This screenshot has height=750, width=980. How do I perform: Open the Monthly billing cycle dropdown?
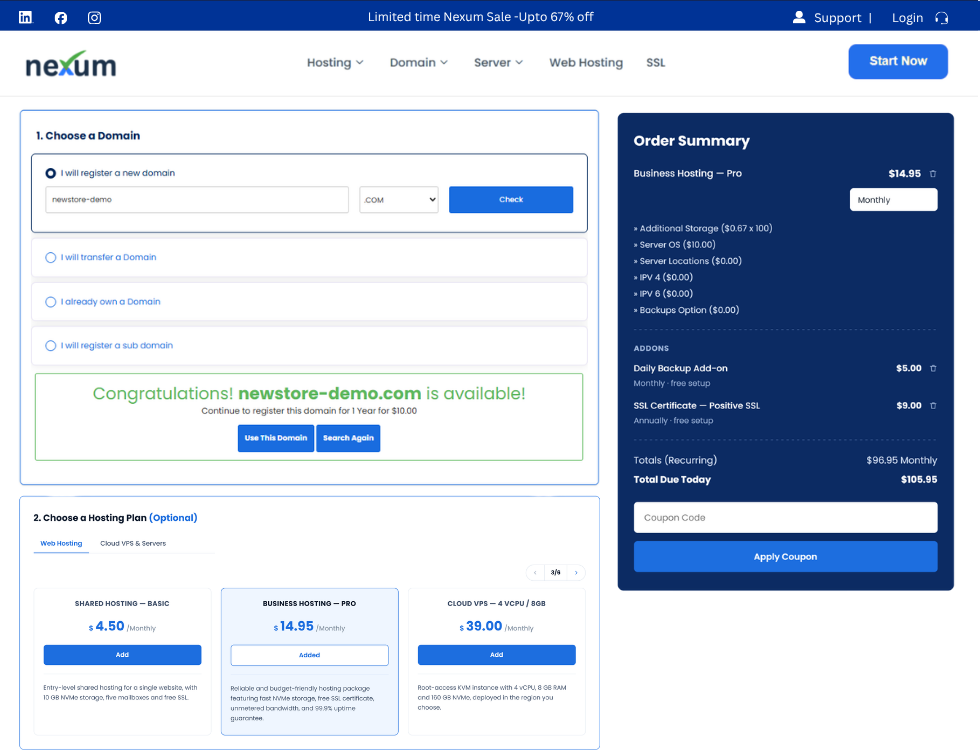[893, 200]
